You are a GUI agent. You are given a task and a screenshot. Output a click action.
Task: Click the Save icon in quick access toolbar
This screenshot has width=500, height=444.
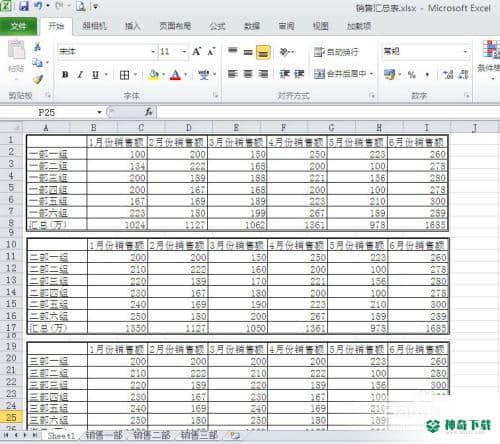(x=23, y=6)
